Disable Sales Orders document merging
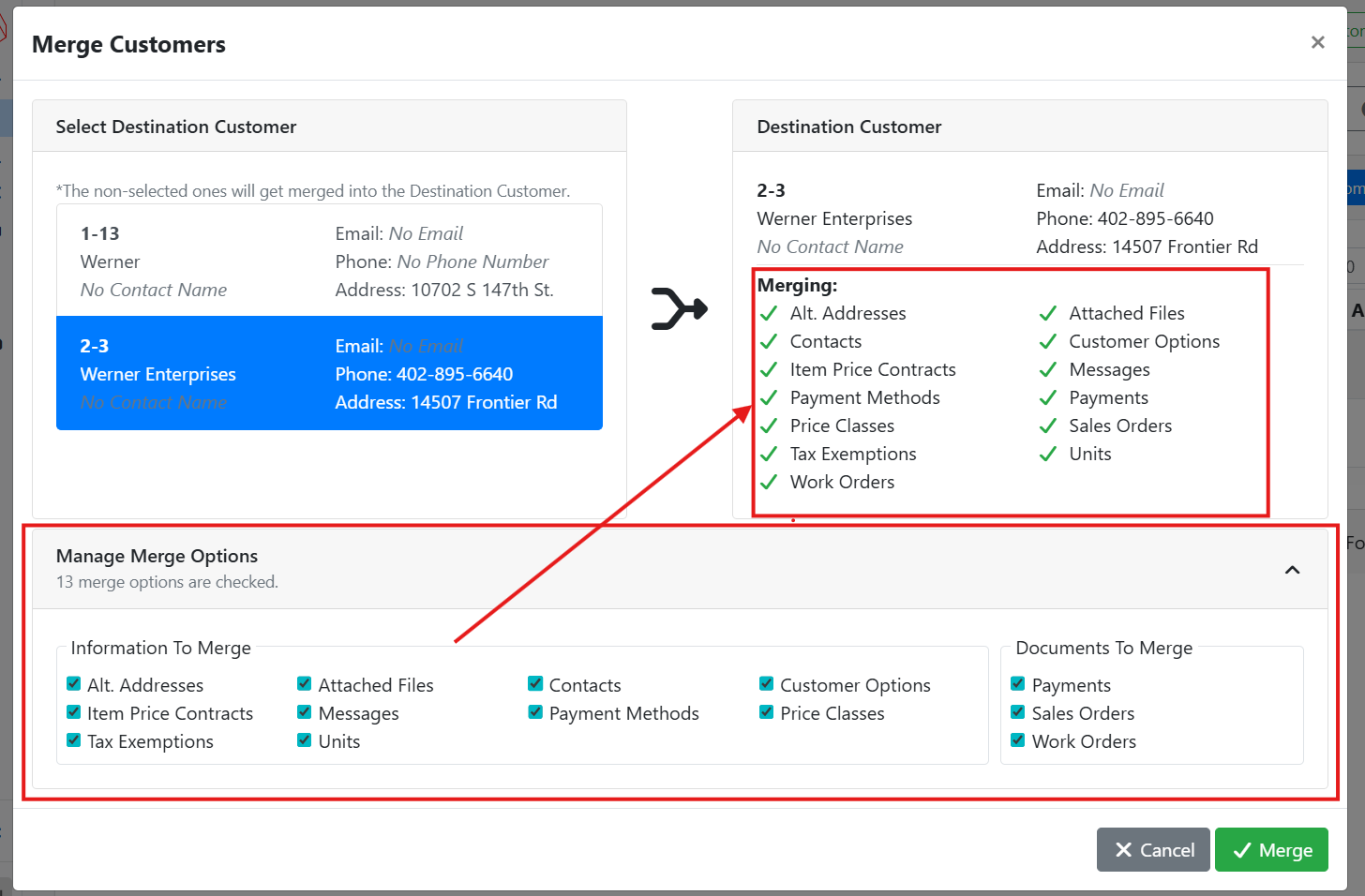This screenshot has width=1365, height=896. tap(1018, 712)
